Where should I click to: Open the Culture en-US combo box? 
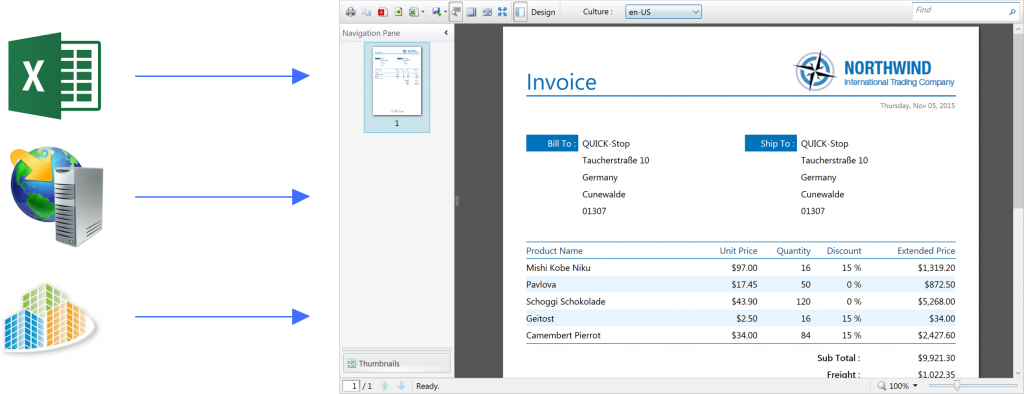[663, 12]
